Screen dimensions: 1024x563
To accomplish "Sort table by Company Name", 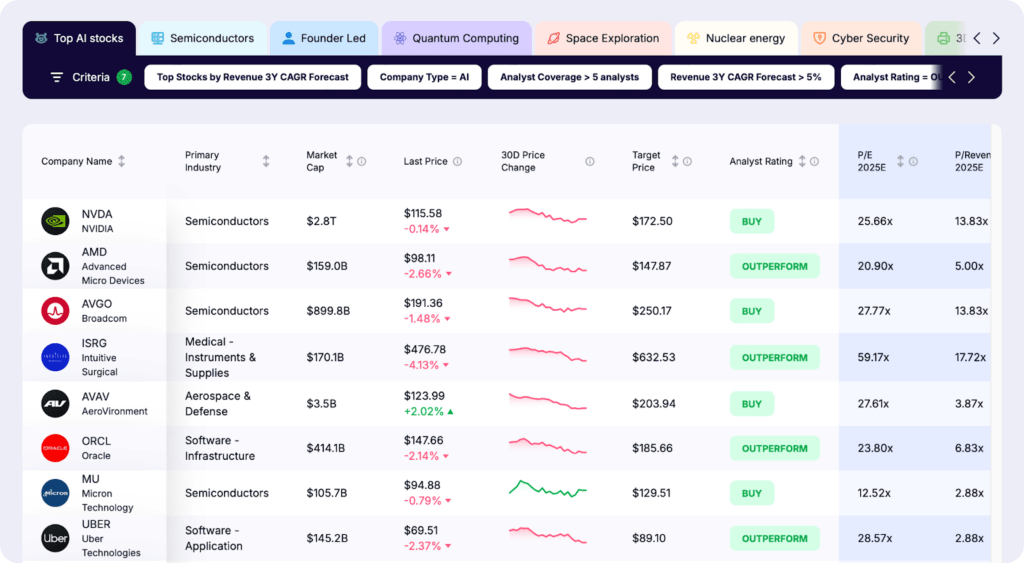I will click(122, 161).
